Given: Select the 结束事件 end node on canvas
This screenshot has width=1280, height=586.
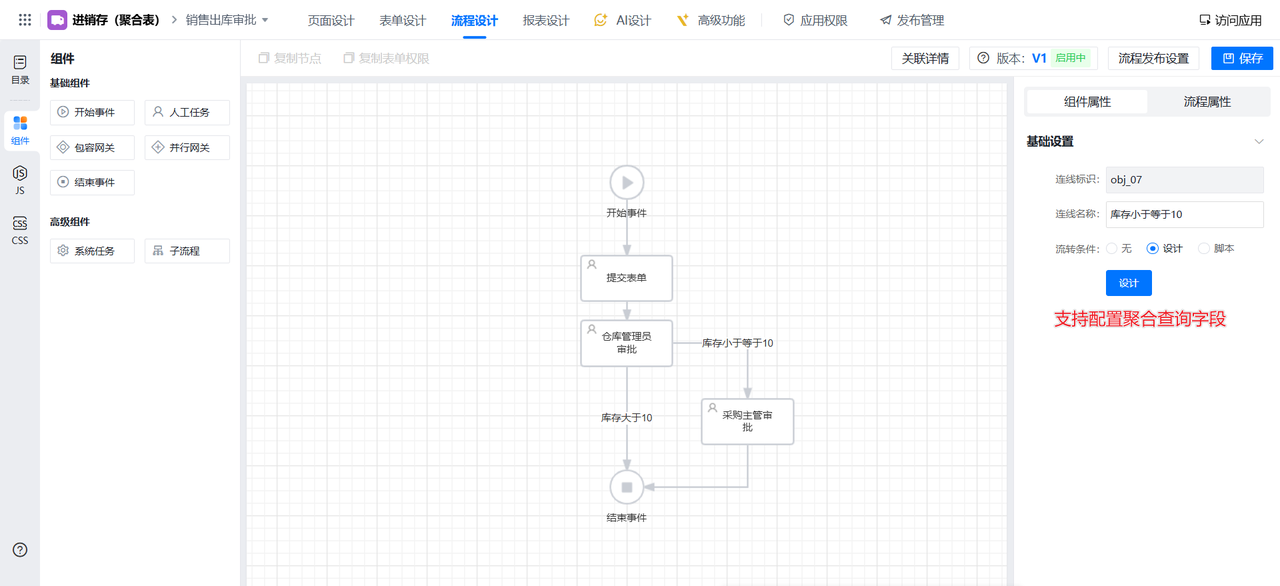Looking at the screenshot, I should coord(627,487).
